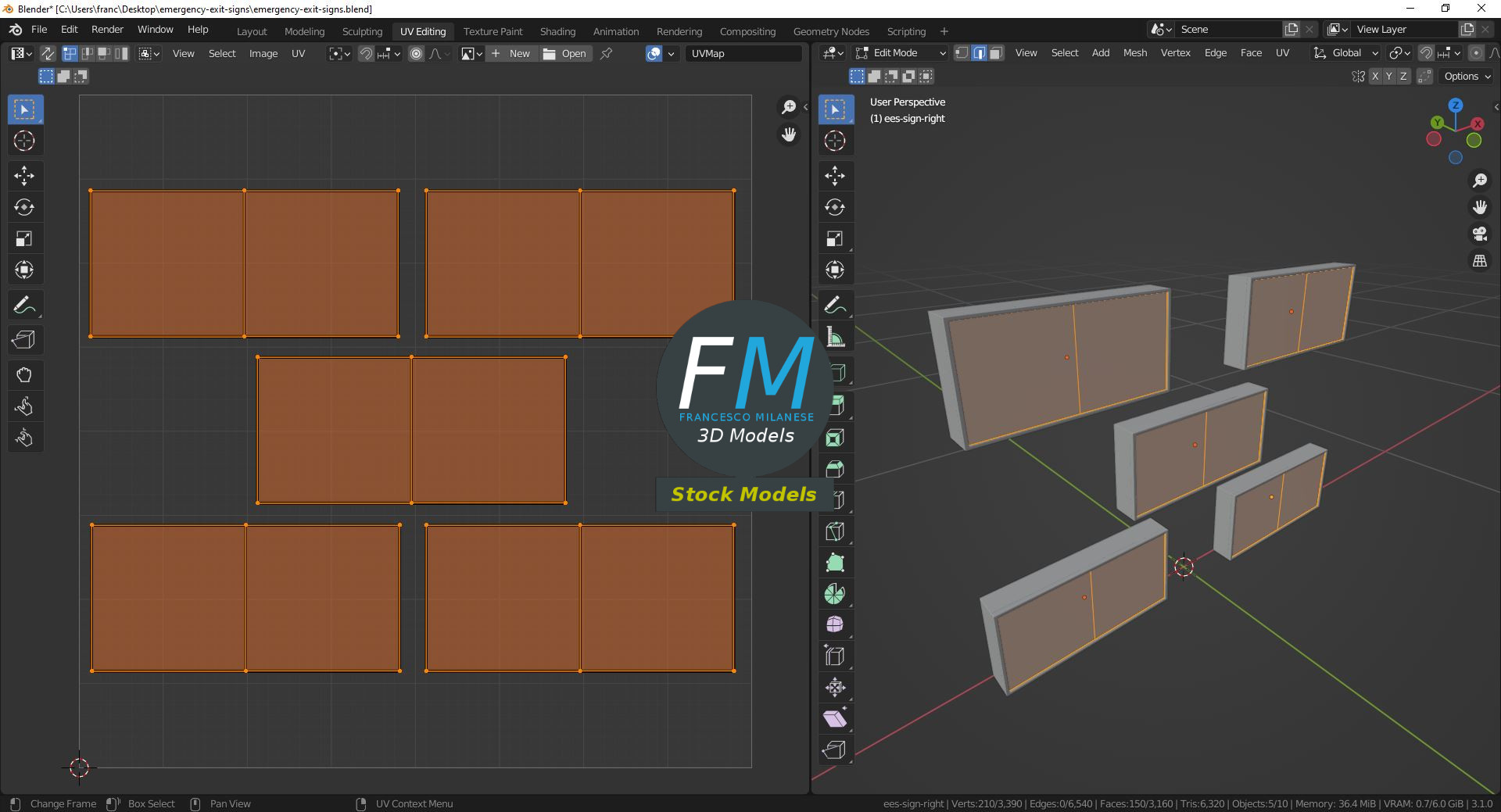Switch 3D viewport to orthographic/perspective view
Screen dimensions: 1501x812
pyautogui.click(x=1480, y=261)
